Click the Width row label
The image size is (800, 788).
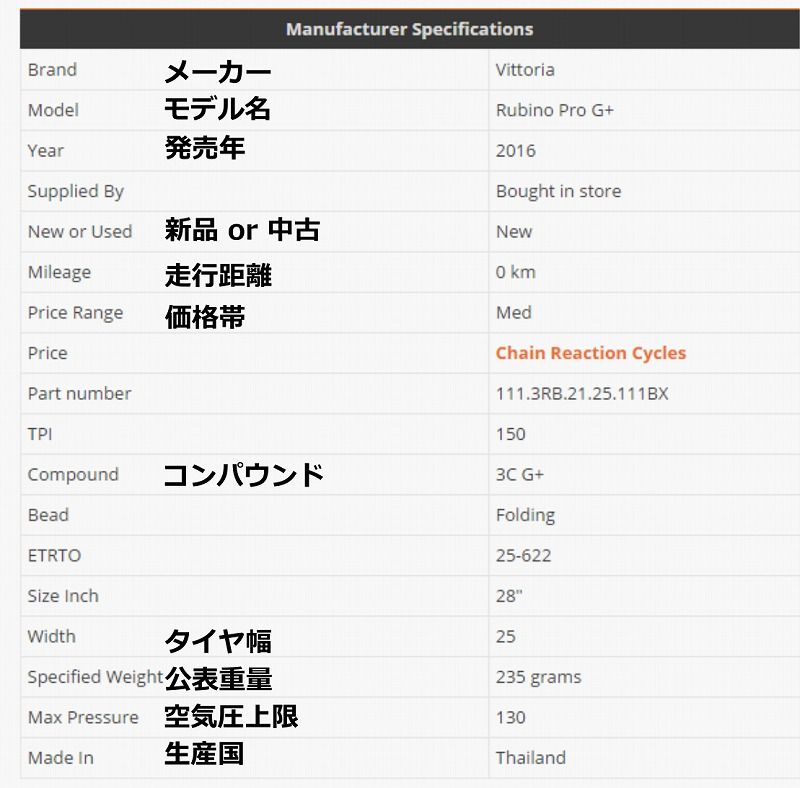[52, 636]
